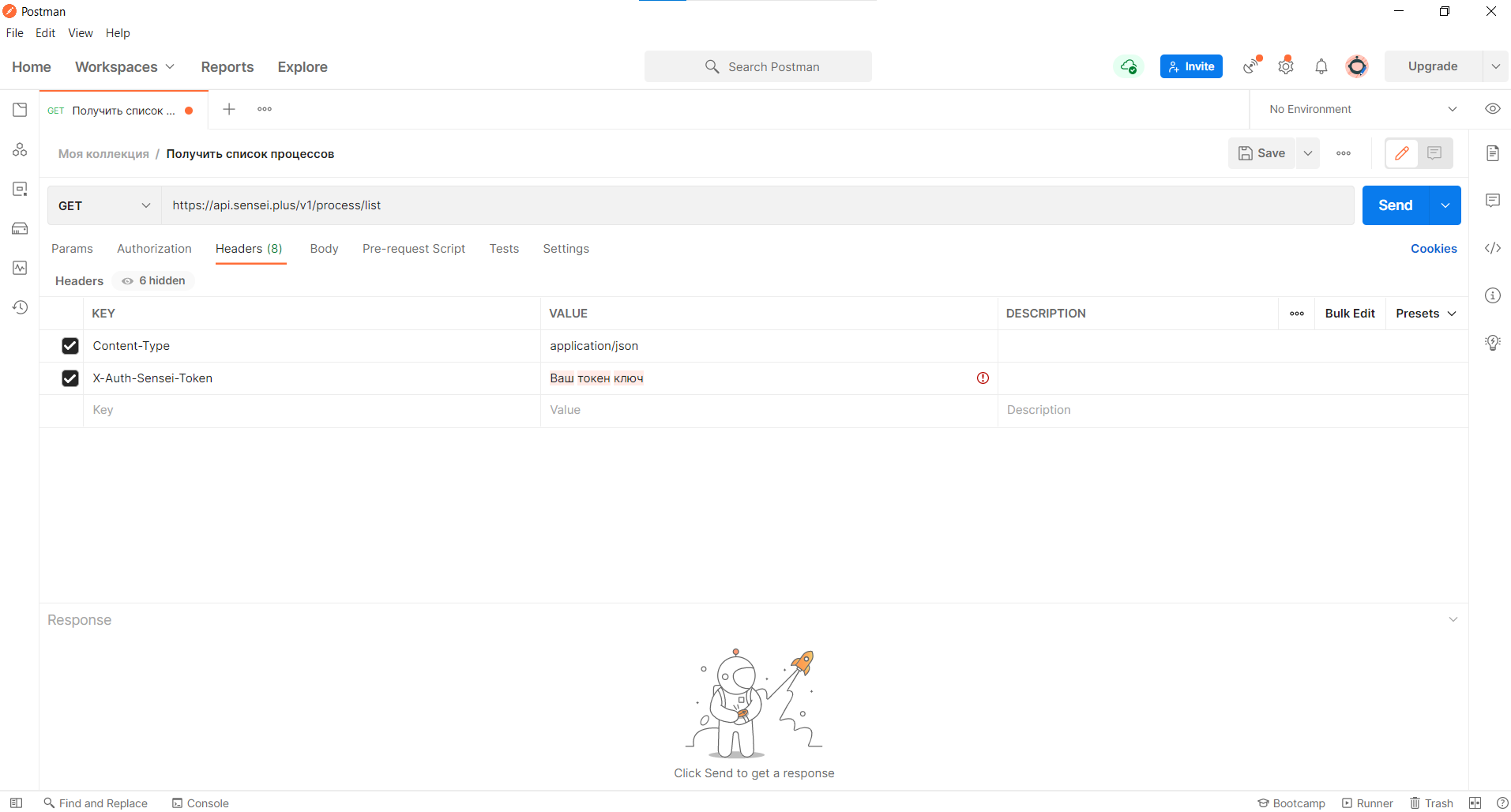The width and height of the screenshot is (1511, 812).
Task: Open the Collections sidebar icon
Action: click(x=20, y=110)
